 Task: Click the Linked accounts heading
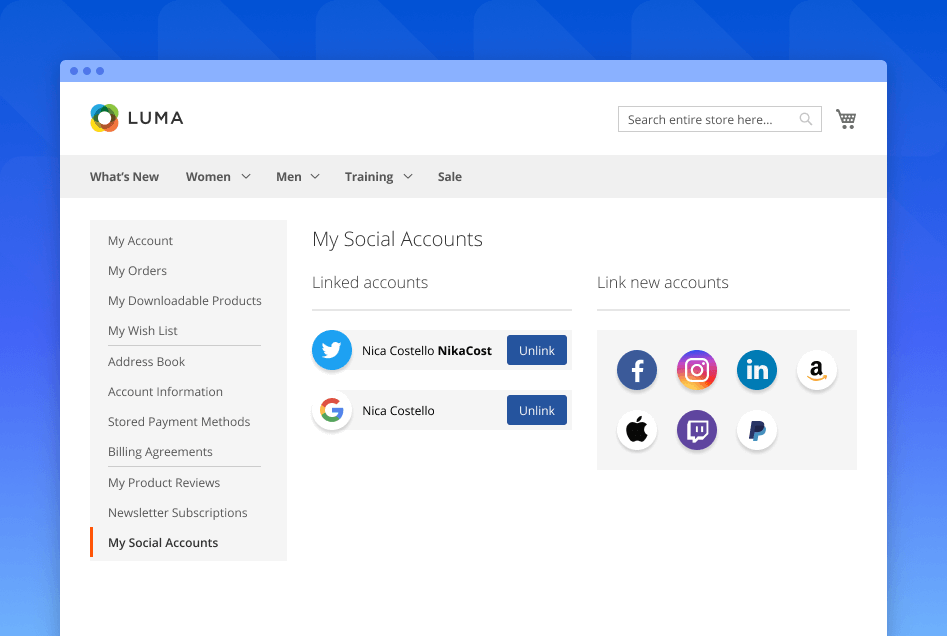pos(370,282)
